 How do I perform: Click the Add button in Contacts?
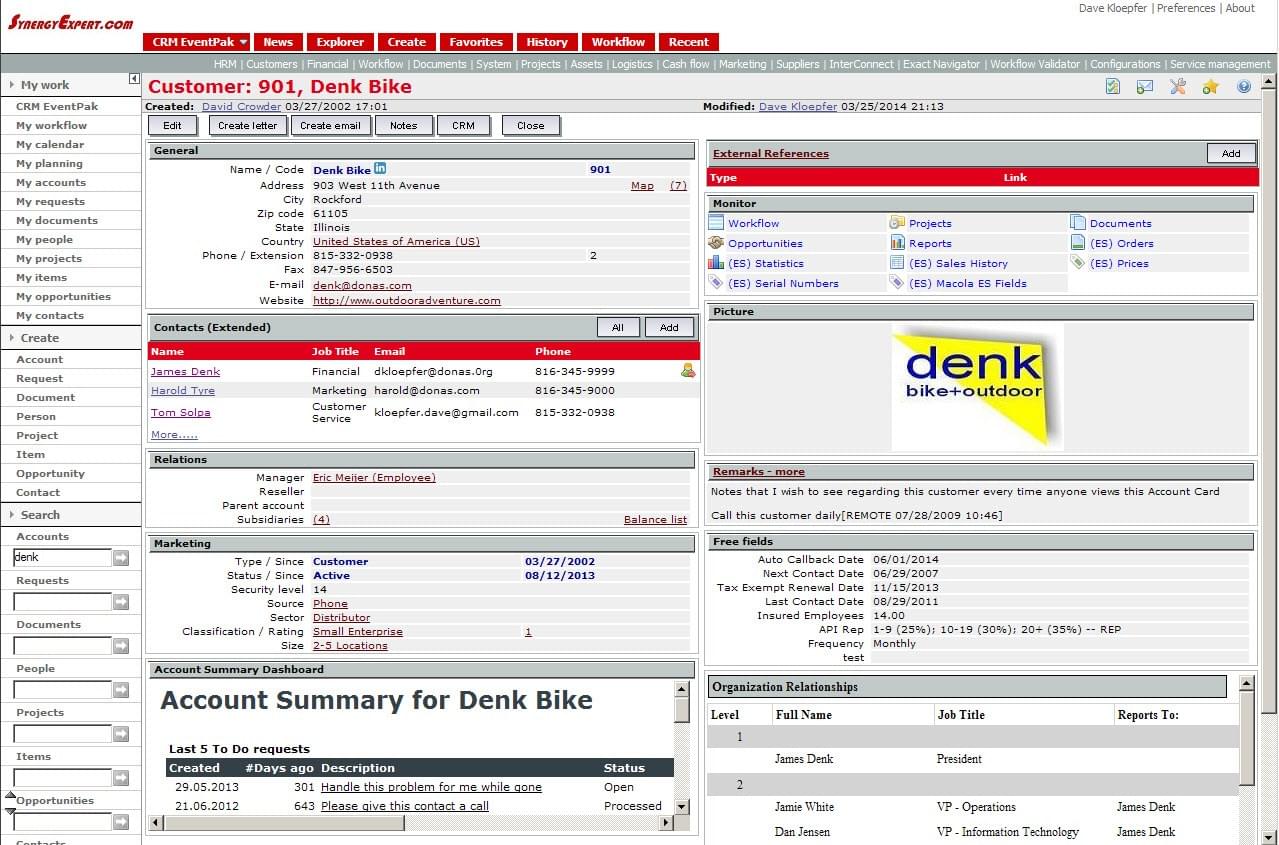pos(669,327)
